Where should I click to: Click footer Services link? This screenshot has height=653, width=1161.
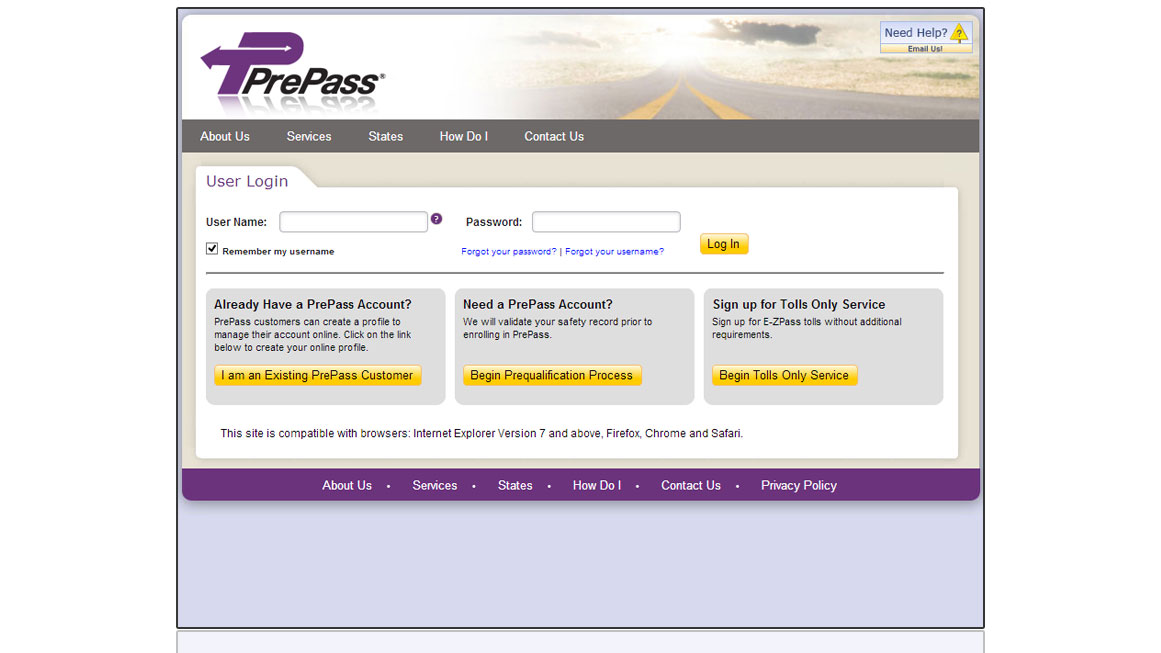(x=434, y=486)
